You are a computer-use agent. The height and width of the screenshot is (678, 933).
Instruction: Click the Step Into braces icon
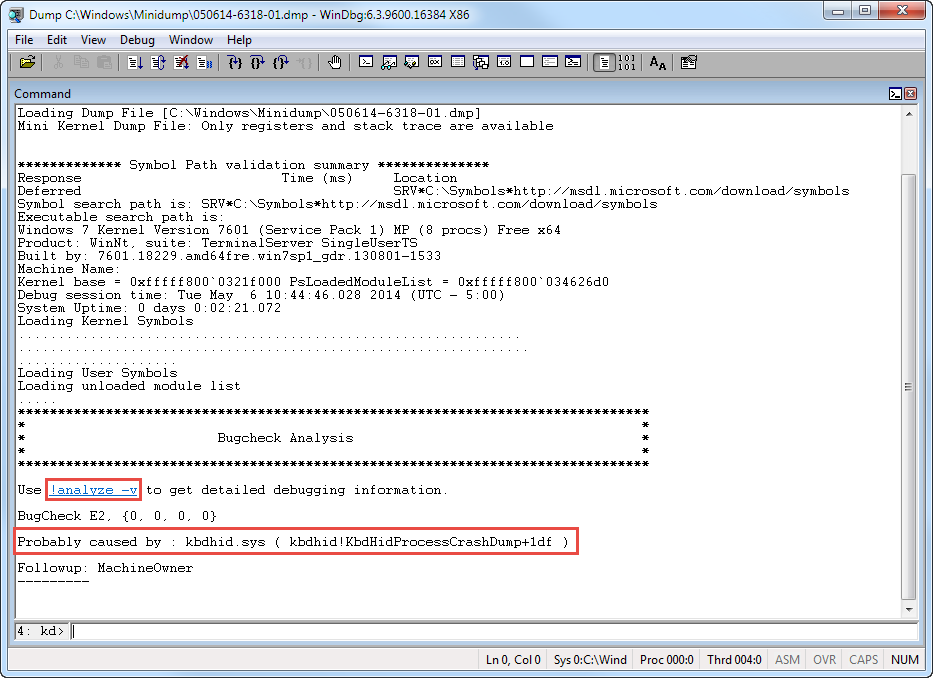(235, 62)
